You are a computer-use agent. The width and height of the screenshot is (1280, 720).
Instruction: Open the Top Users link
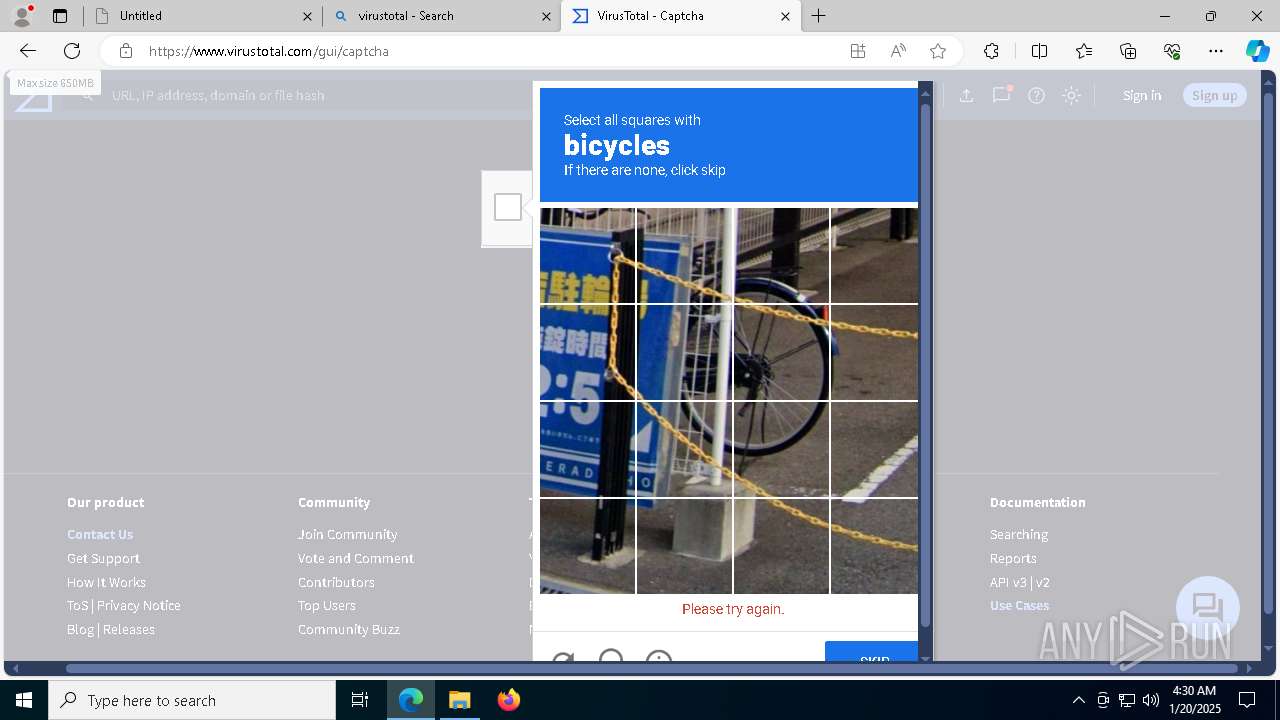[x=326, y=605]
